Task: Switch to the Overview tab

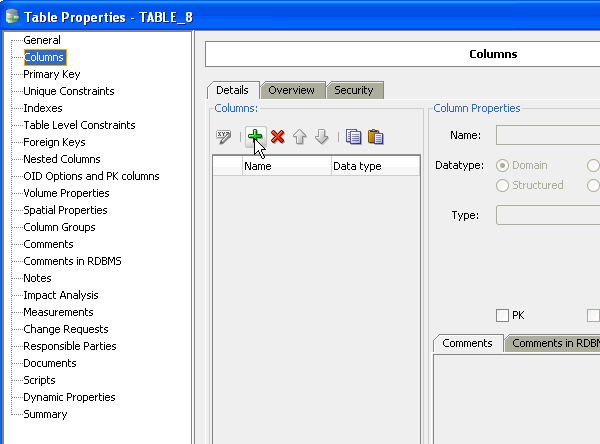Action: tap(292, 90)
